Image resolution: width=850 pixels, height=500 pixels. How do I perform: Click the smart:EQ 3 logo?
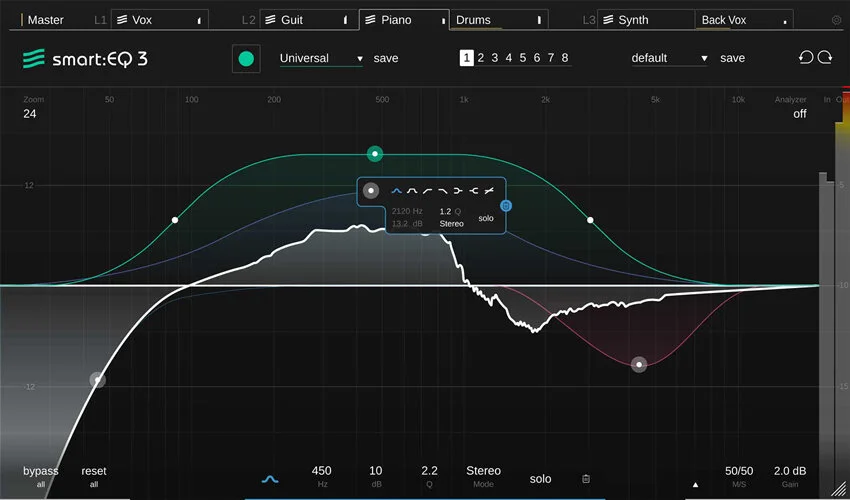(85, 59)
